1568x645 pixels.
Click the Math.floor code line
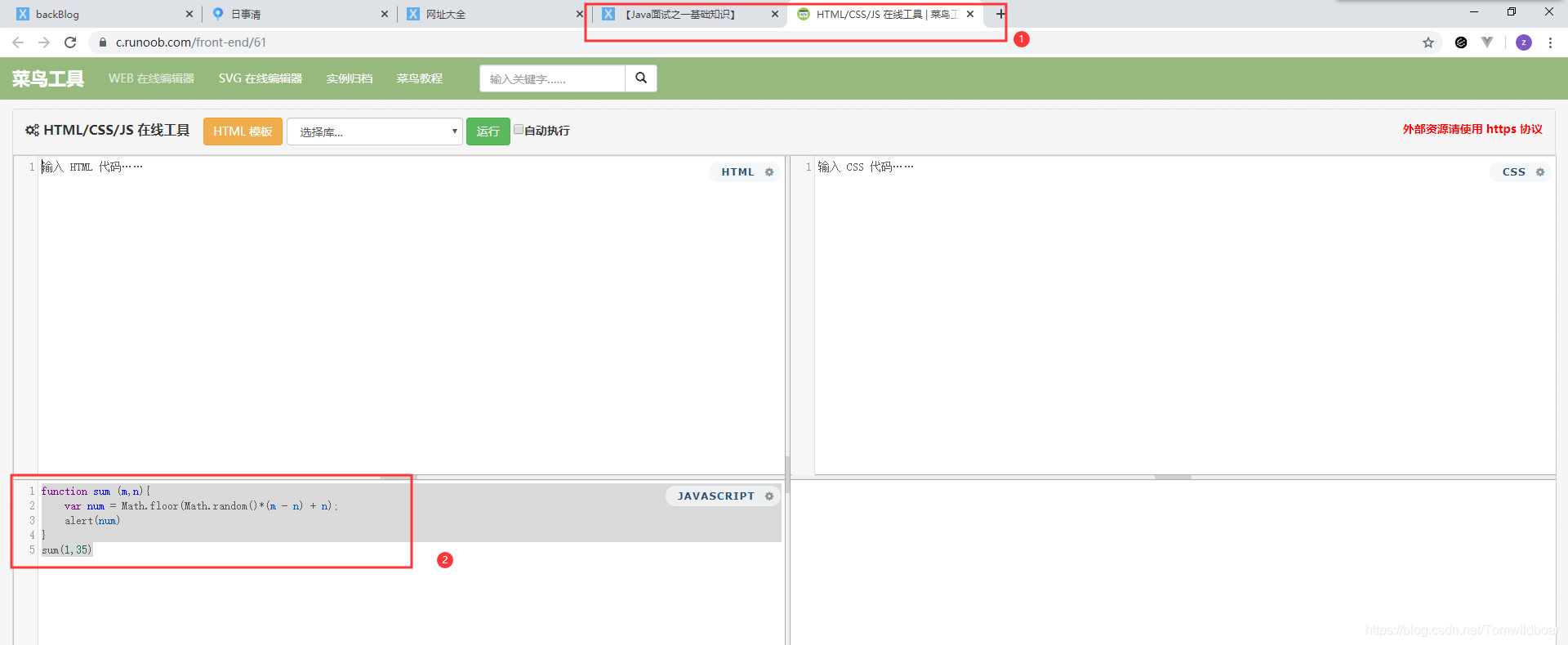[x=201, y=506]
